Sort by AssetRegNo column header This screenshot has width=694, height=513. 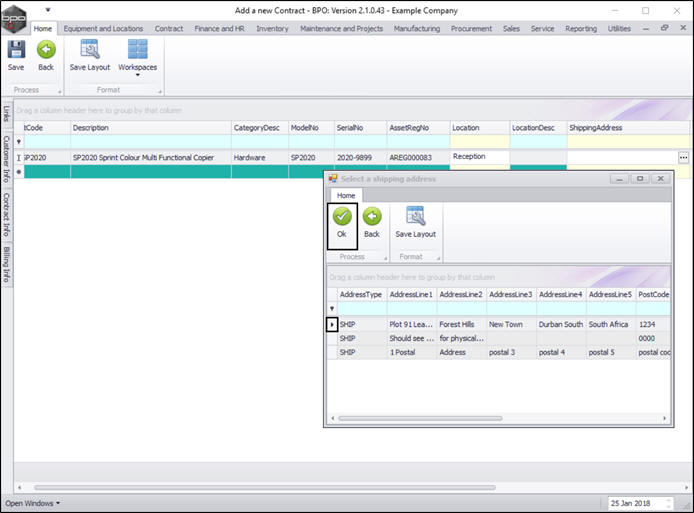[x=418, y=127]
